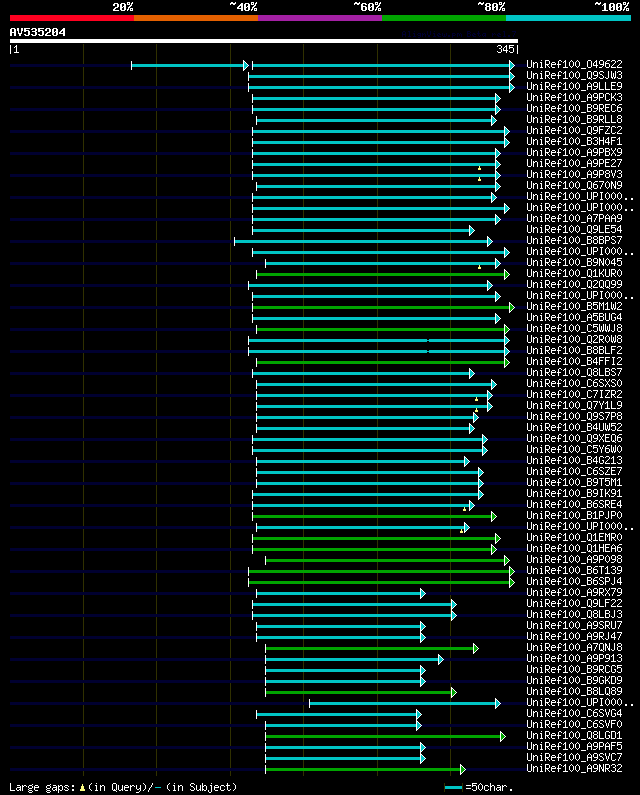Click label UniRef100_Q8LBS7

tap(574, 372)
